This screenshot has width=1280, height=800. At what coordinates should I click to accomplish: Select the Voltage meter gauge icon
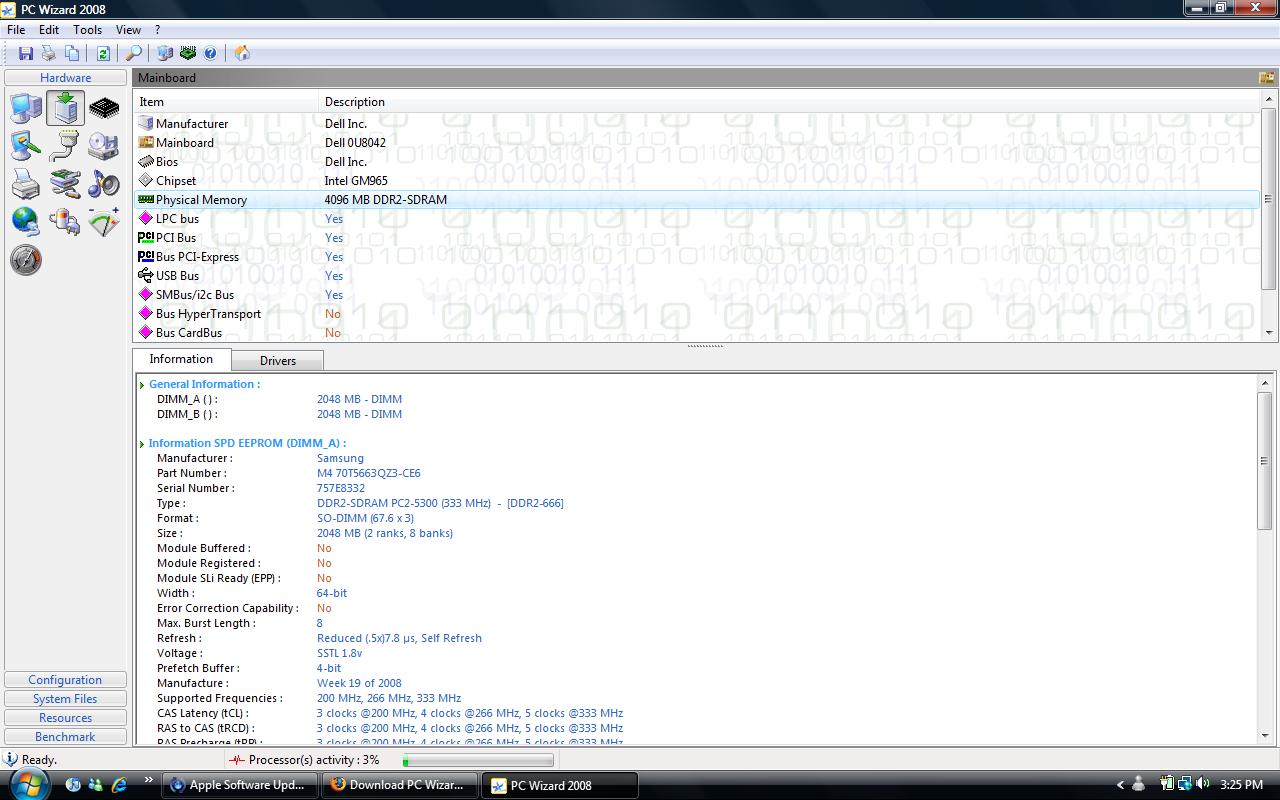pos(104,221)
